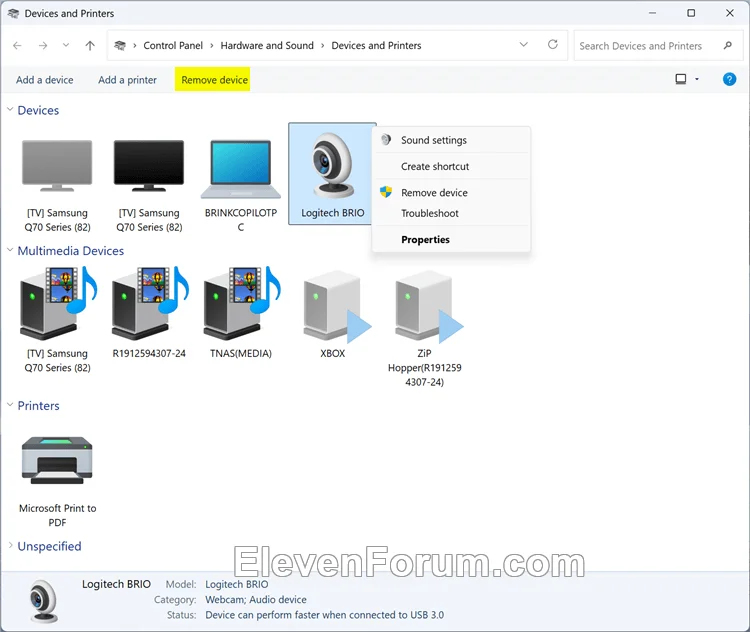Screen dimensions: 750x632
Task: Click Webcam; Audio device category value
Action: 256,599
